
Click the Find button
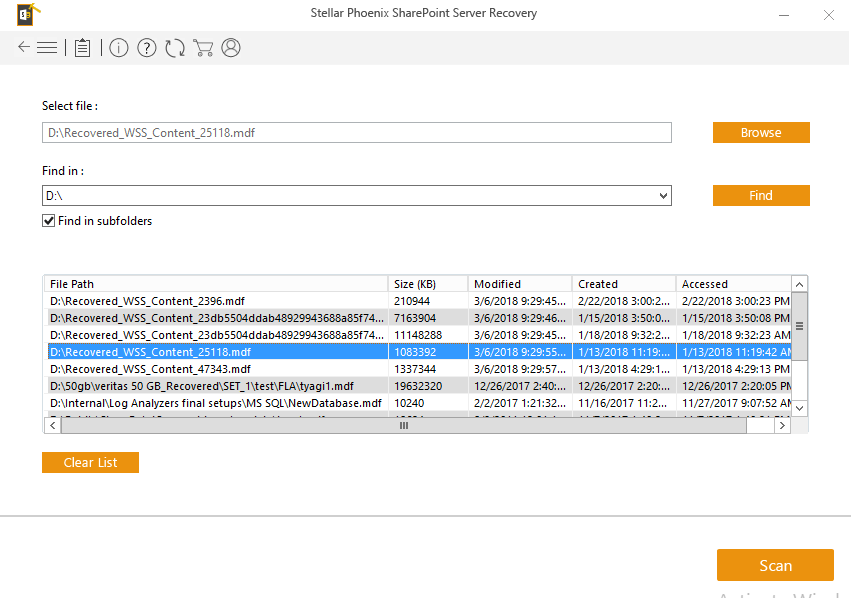pos(761,196)
